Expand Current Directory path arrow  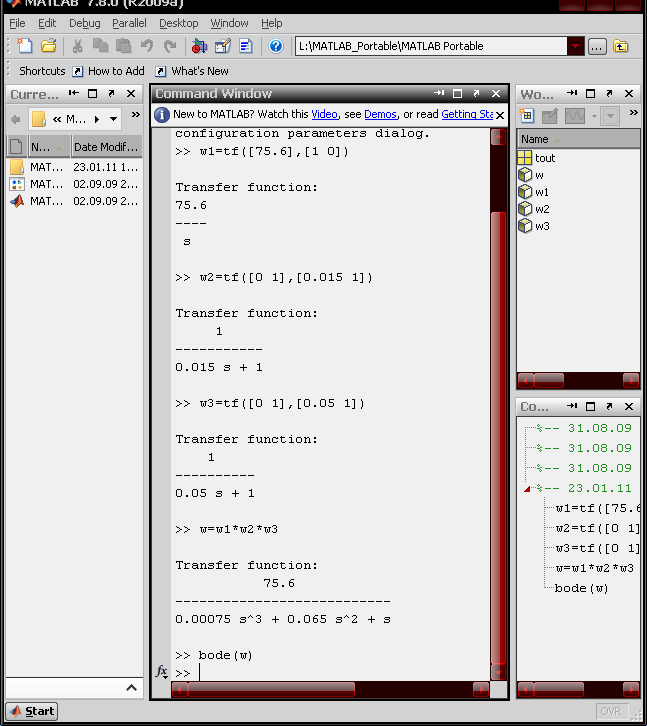click(x=97, y=119)
